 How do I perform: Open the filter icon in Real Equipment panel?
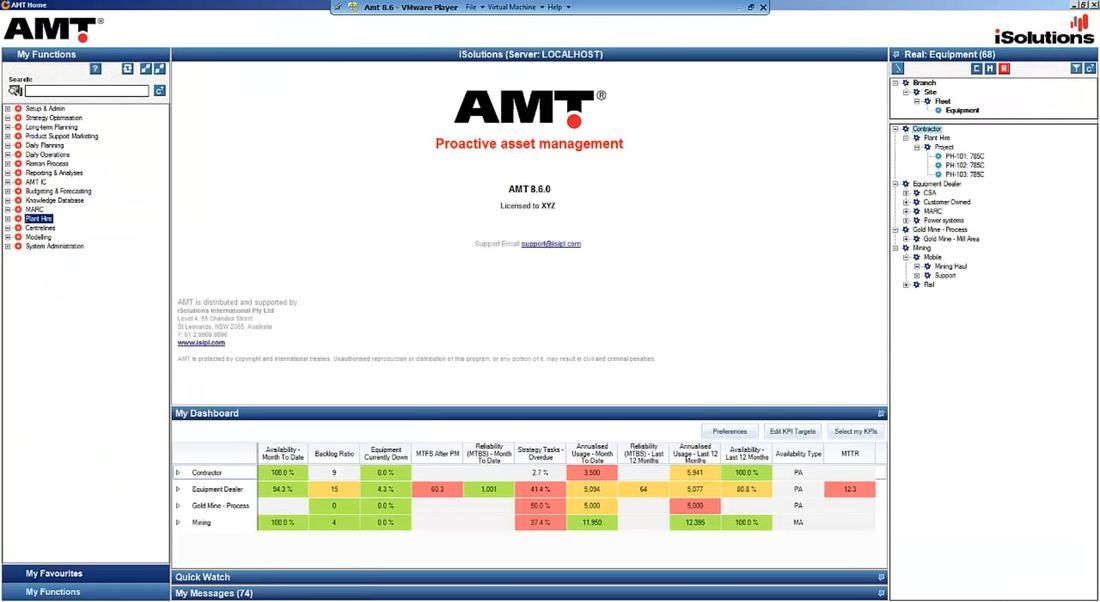pyautogui.click(x=1077, y=67)
